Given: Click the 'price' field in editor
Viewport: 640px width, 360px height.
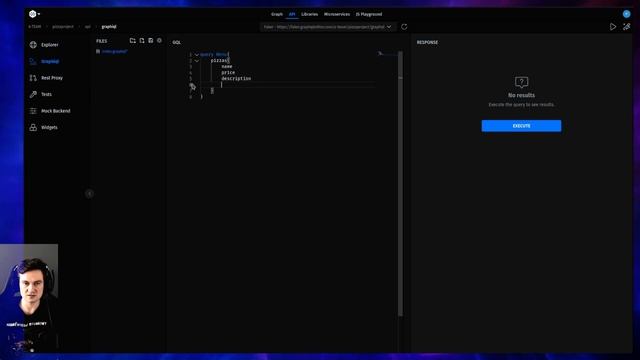Looking at the screenshot, I should [x=228, y=72].
